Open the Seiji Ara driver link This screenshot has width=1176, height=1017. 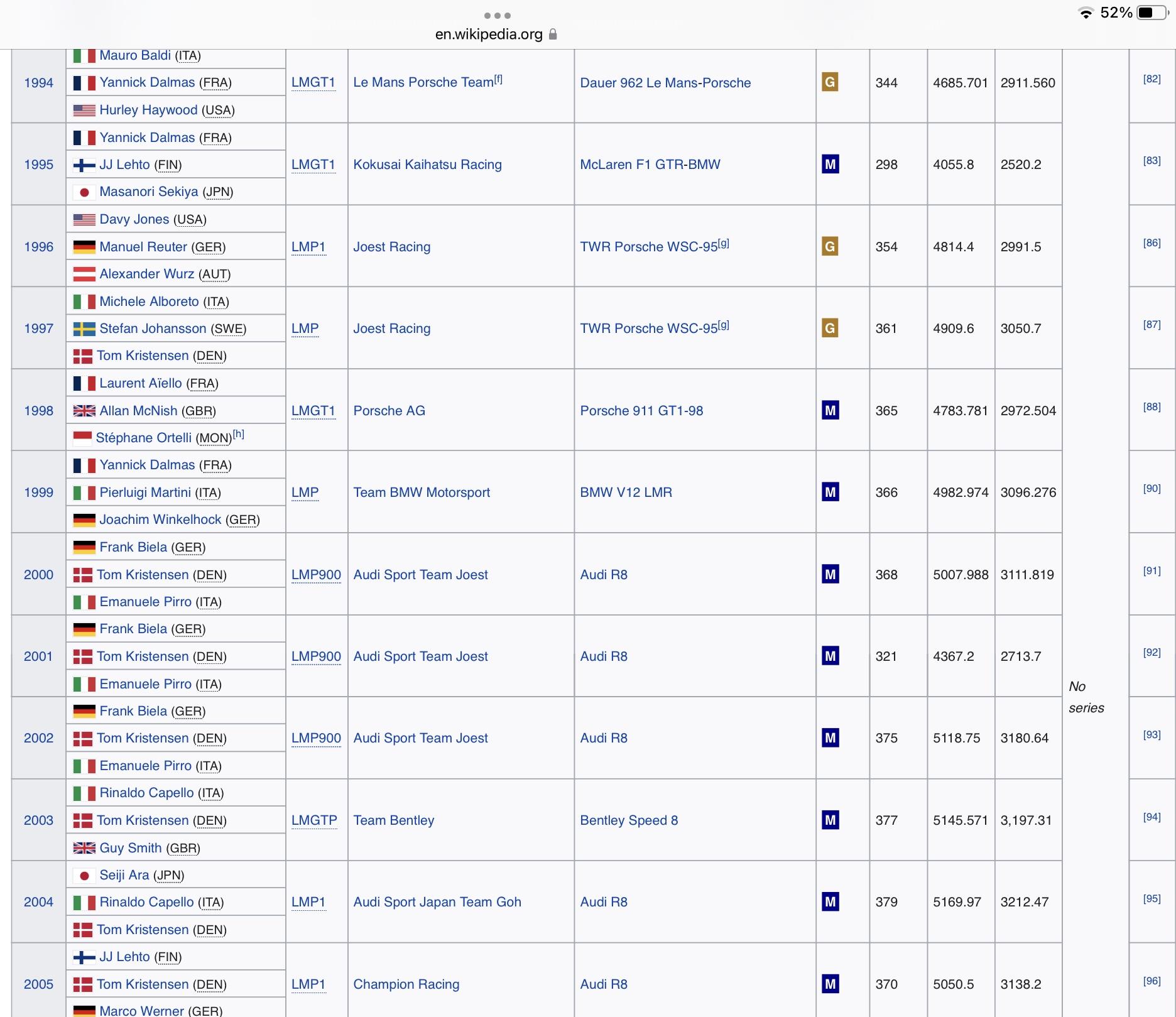(124, 875)
